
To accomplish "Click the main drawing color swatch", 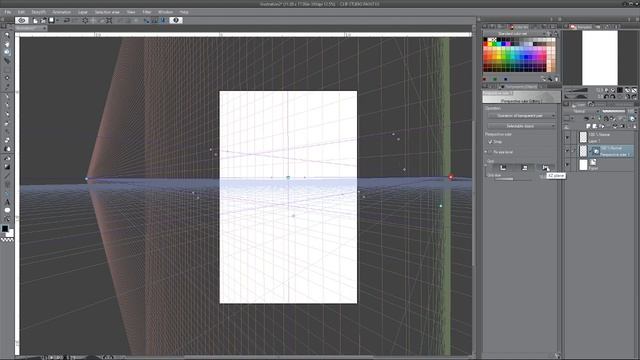I will (5, 229).
